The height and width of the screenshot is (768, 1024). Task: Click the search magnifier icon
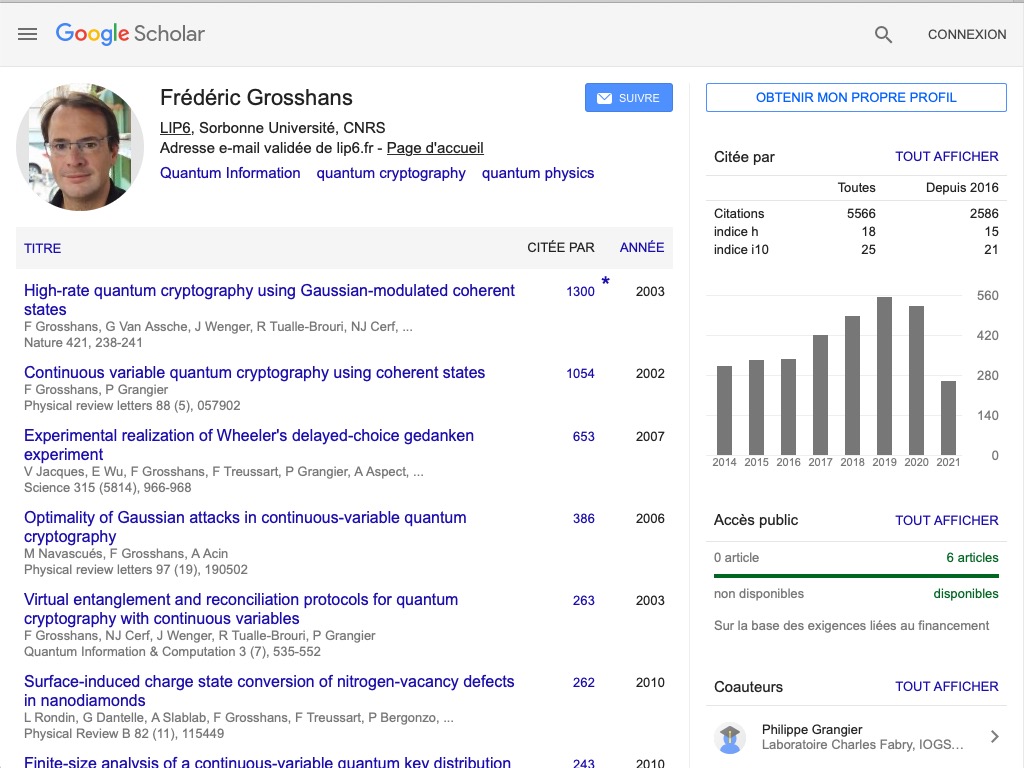coord(883,34)
